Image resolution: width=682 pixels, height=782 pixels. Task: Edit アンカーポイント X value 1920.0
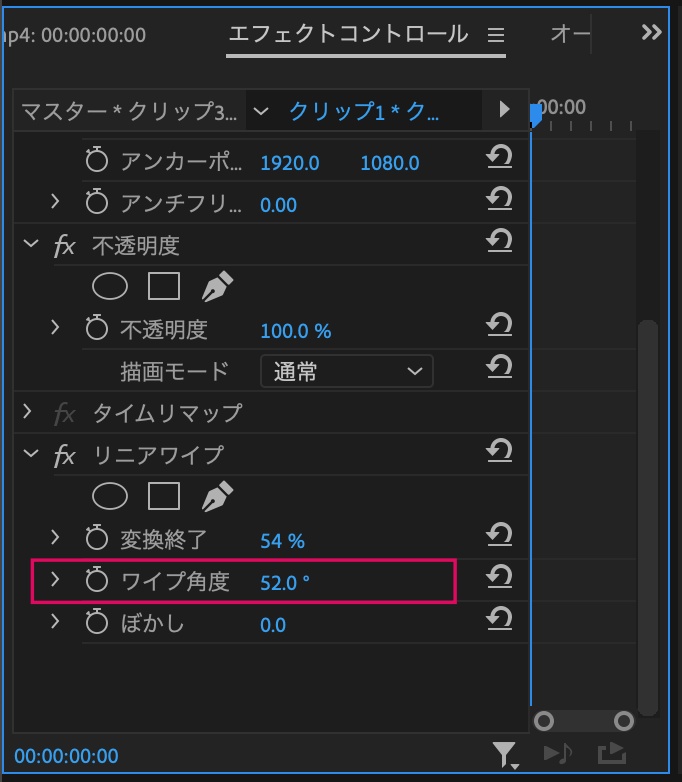tap(290, 163)
